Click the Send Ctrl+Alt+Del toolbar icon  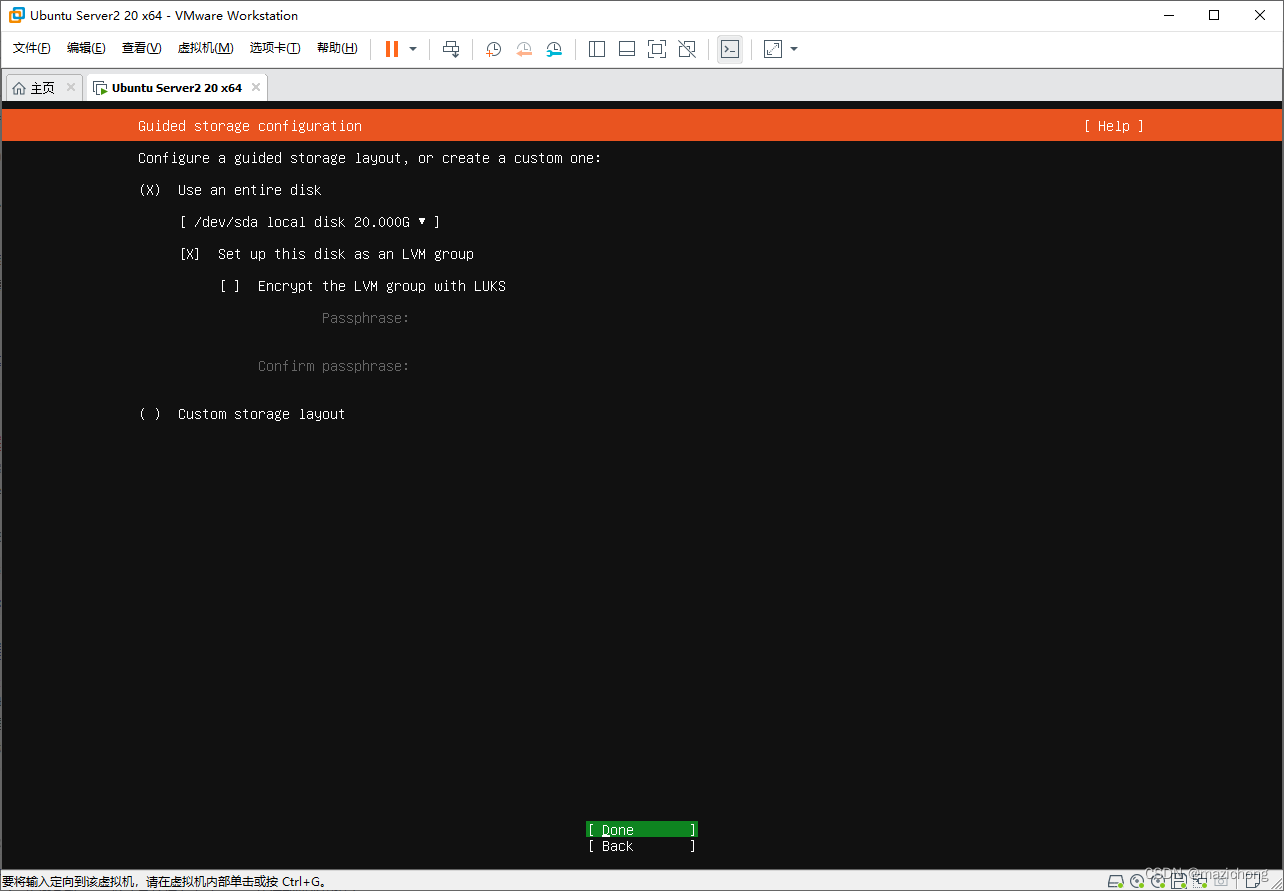point(451,49)
